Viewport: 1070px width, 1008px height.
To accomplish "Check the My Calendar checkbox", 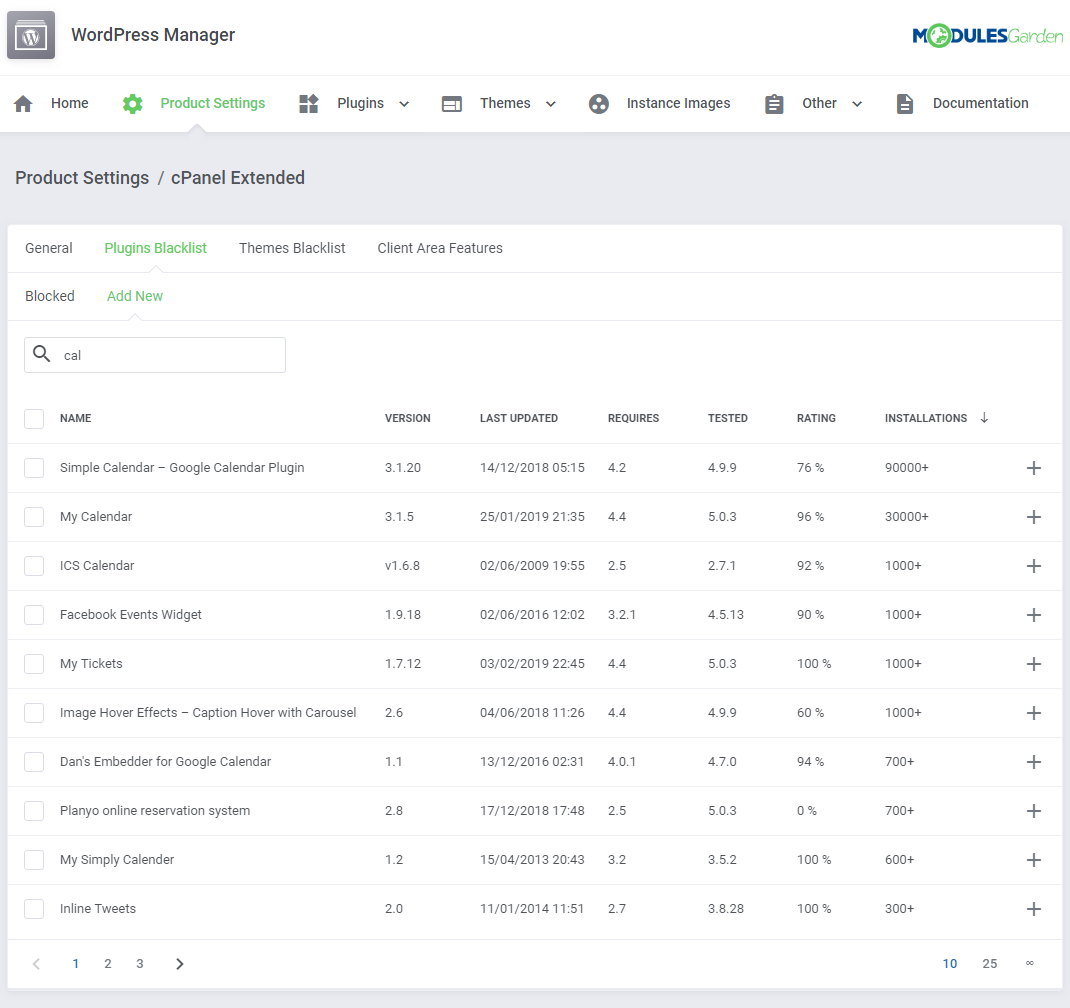I will coord(34,517).
